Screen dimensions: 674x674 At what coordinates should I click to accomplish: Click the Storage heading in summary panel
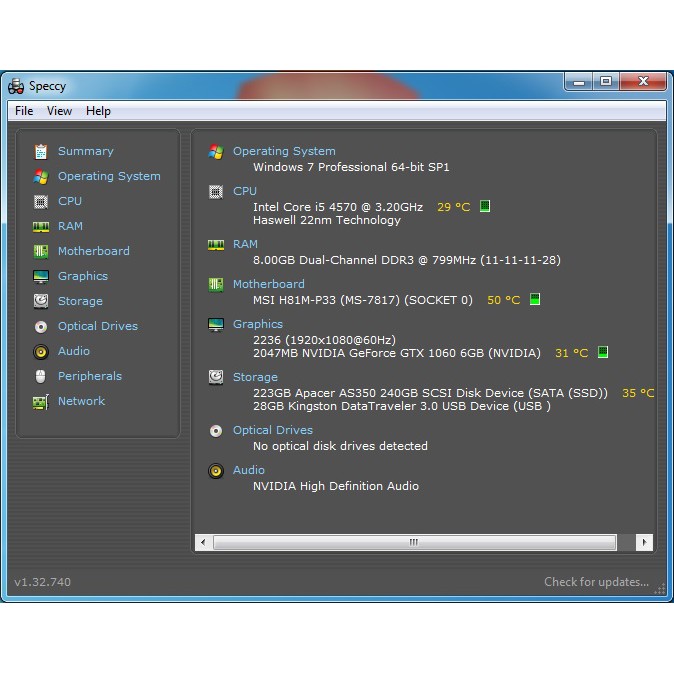tap(255, 377)
